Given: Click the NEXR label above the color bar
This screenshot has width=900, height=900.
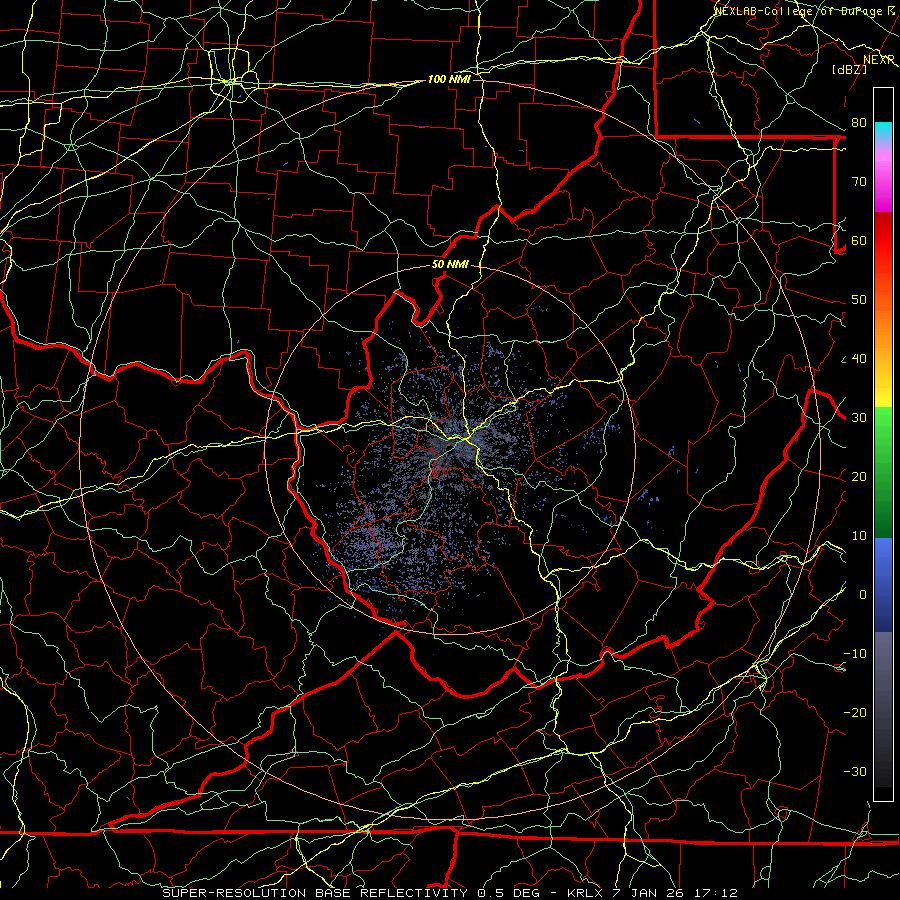Looking at the screenshot, I should coord(879,60).
